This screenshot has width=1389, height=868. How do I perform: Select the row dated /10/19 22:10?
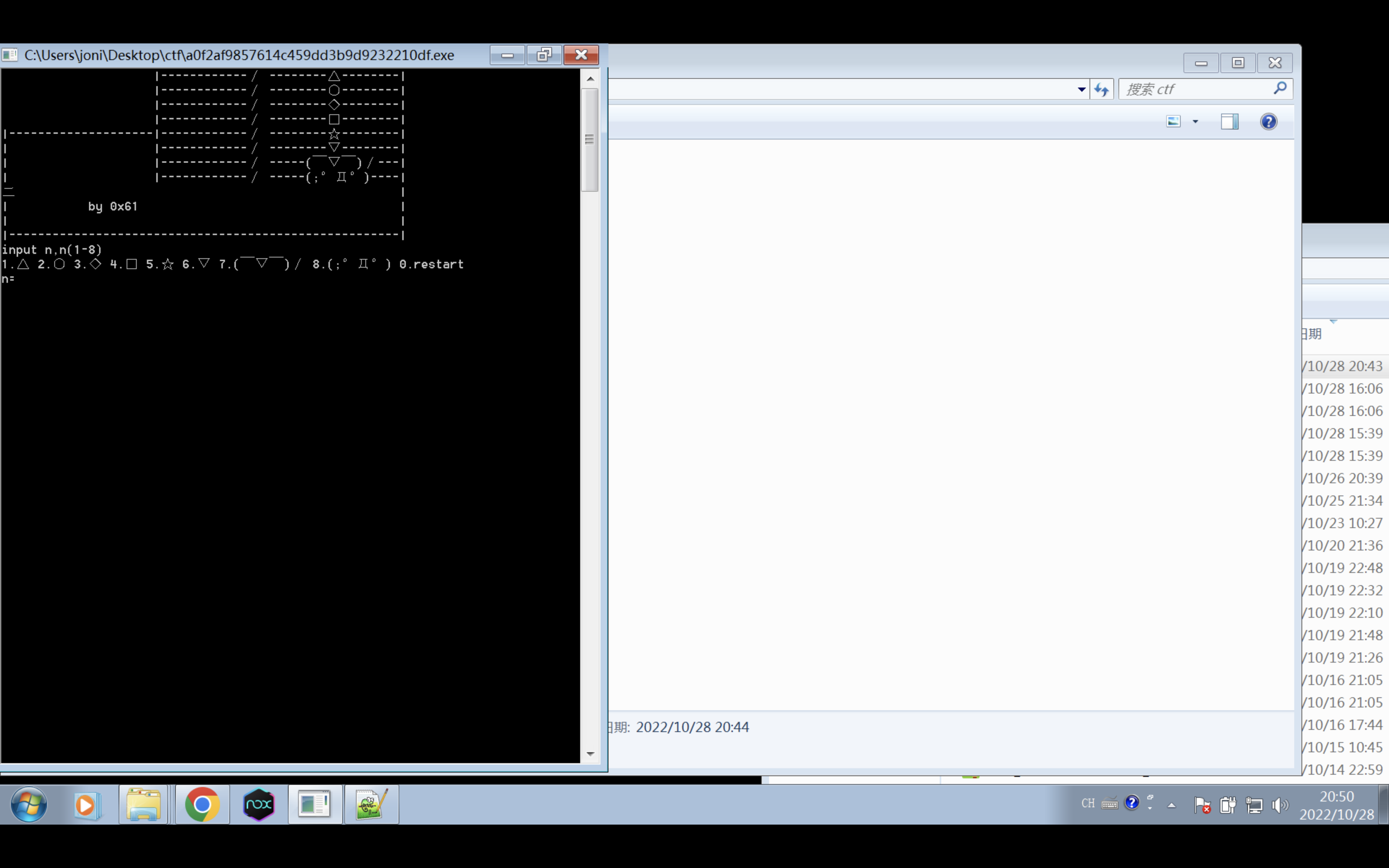coord(1346,612)
